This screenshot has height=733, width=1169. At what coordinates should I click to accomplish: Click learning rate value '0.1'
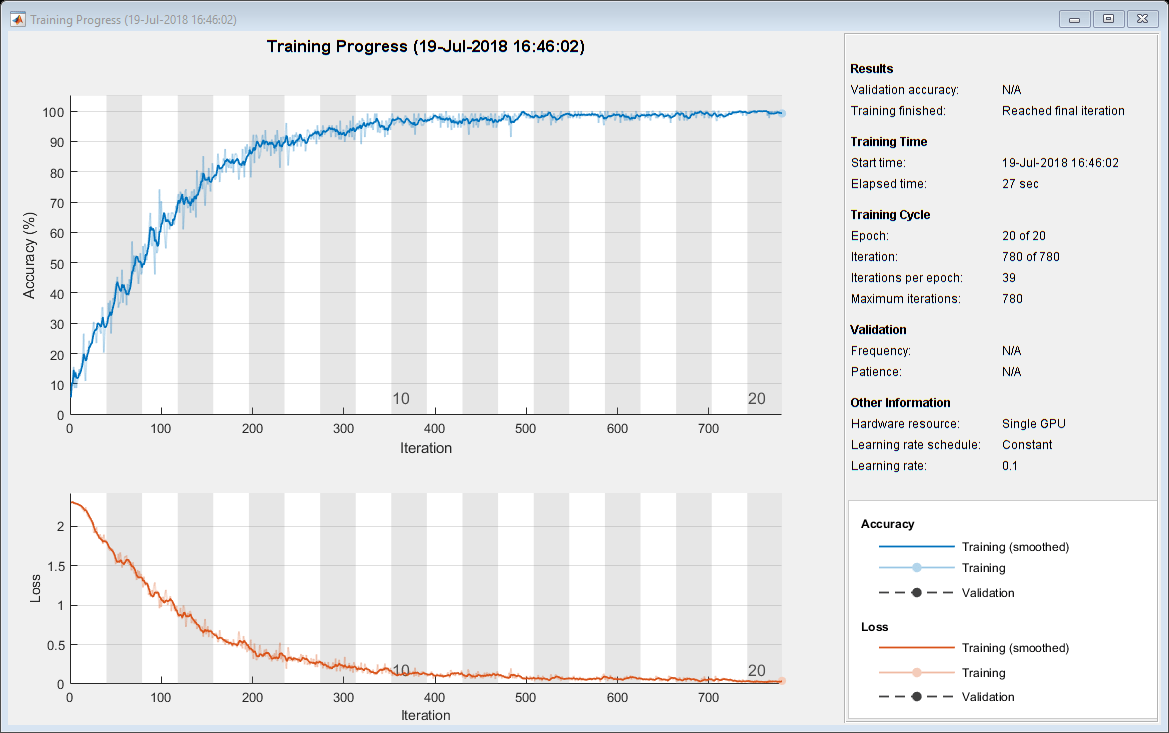[1009, 466]
